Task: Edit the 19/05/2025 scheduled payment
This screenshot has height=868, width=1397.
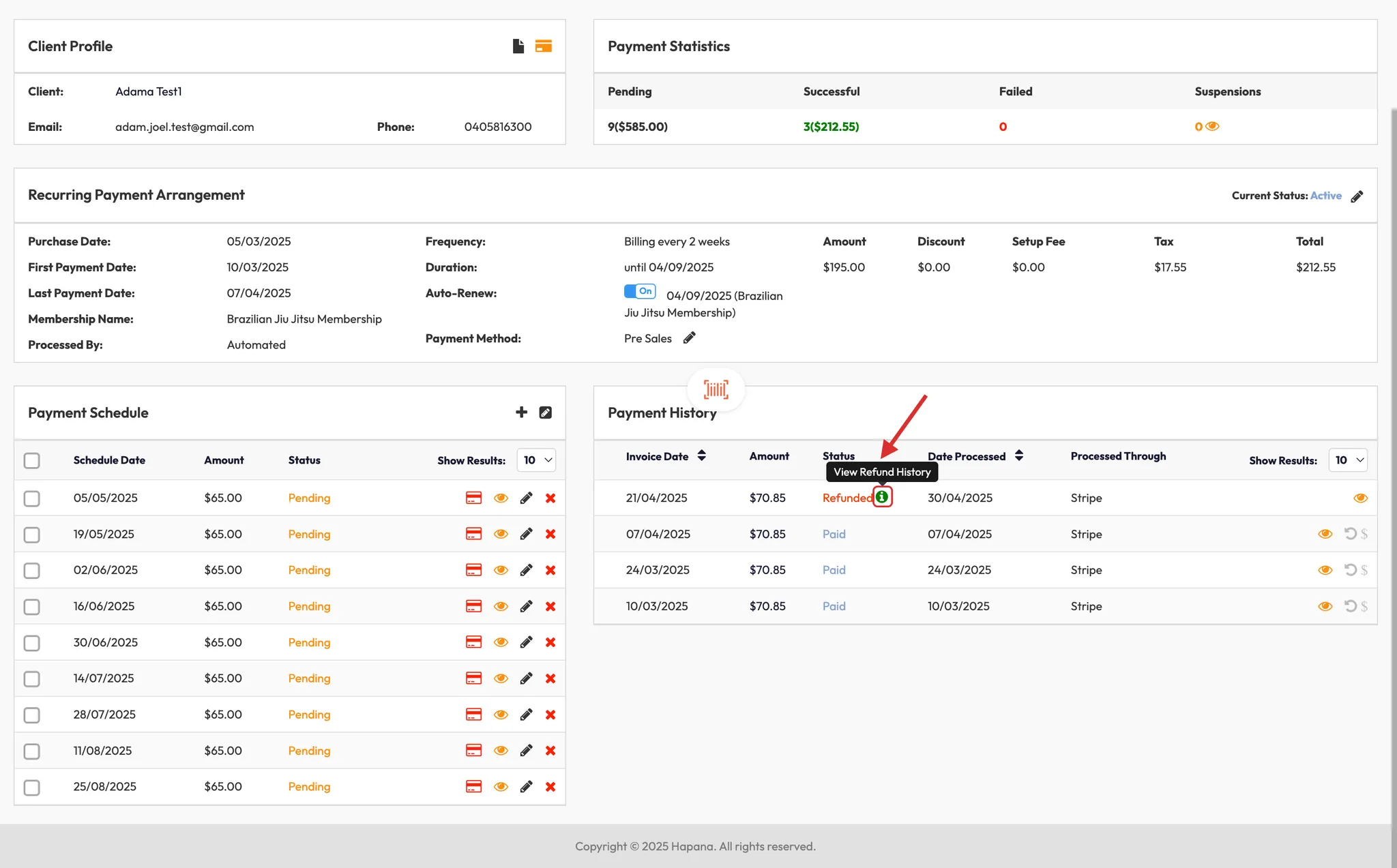Action: pyautogui.click(x=526, y=535)
